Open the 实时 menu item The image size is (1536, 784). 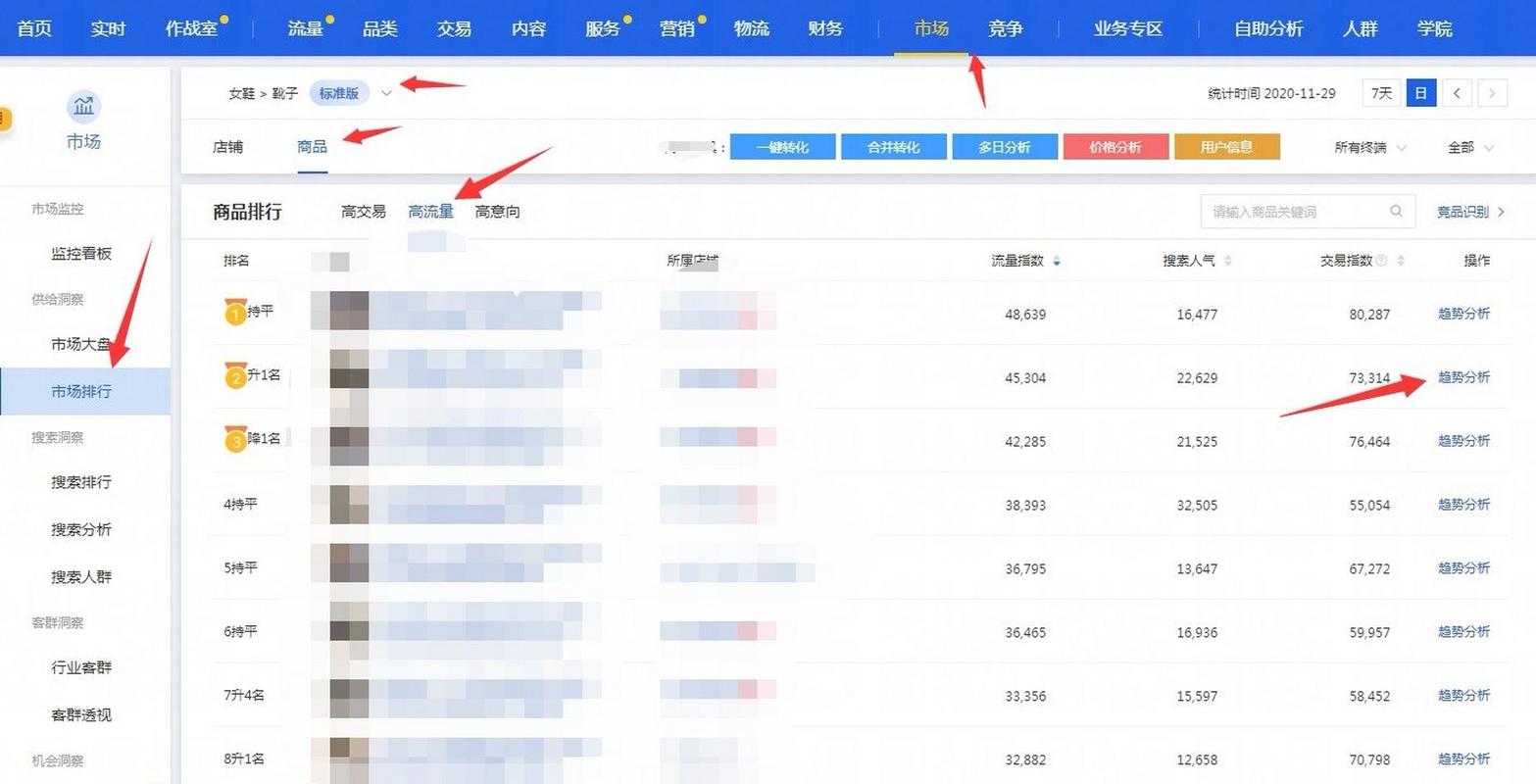108,28
